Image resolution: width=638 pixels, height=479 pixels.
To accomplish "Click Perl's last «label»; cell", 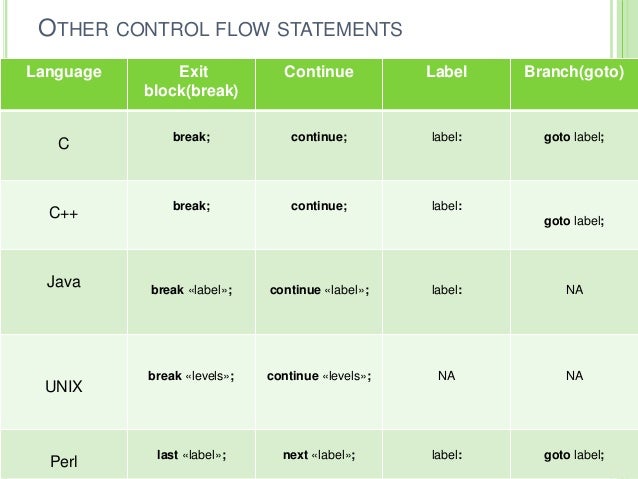I will click(191, 455).
